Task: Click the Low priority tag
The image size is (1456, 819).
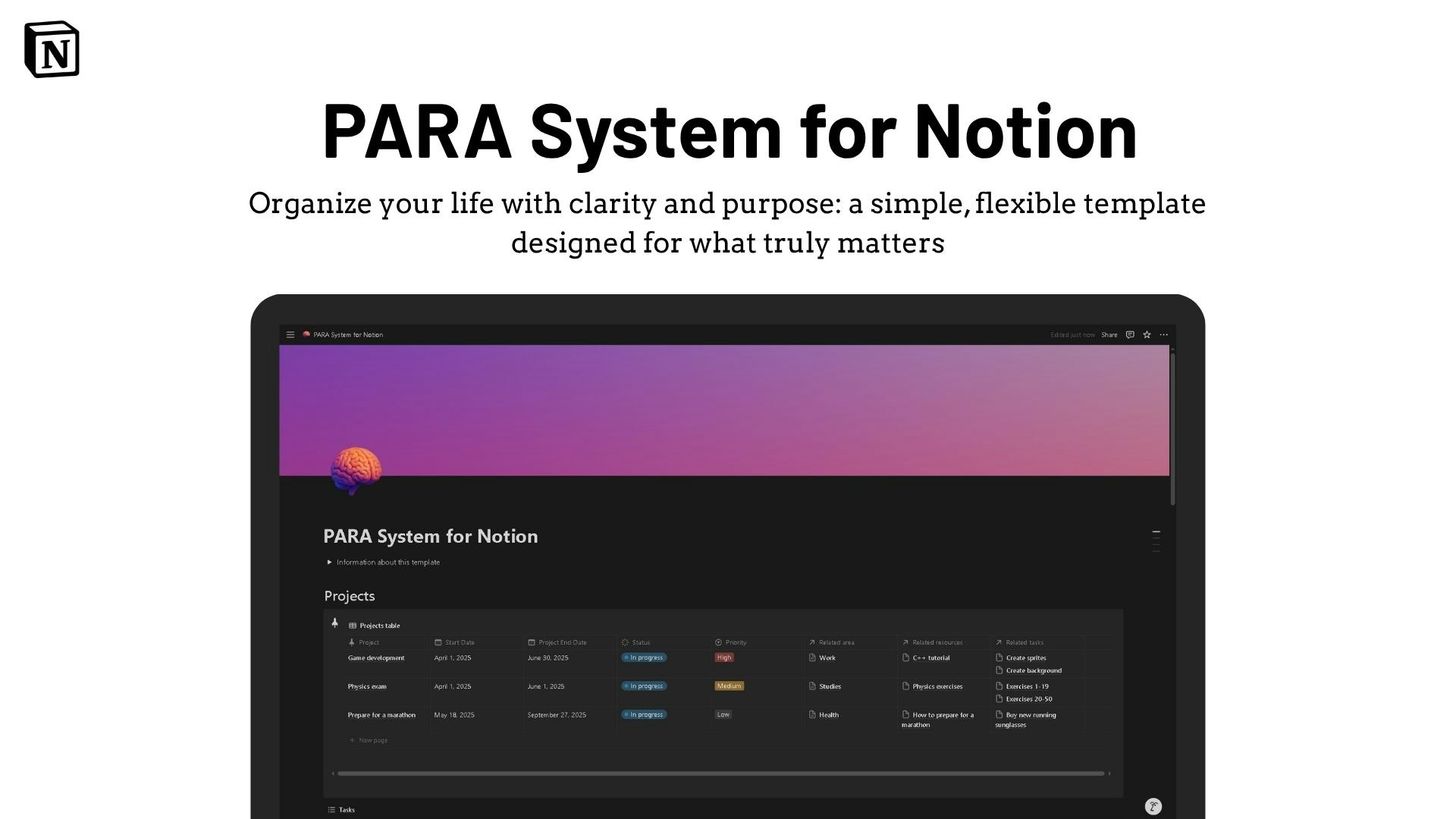Action: point(723,714)
